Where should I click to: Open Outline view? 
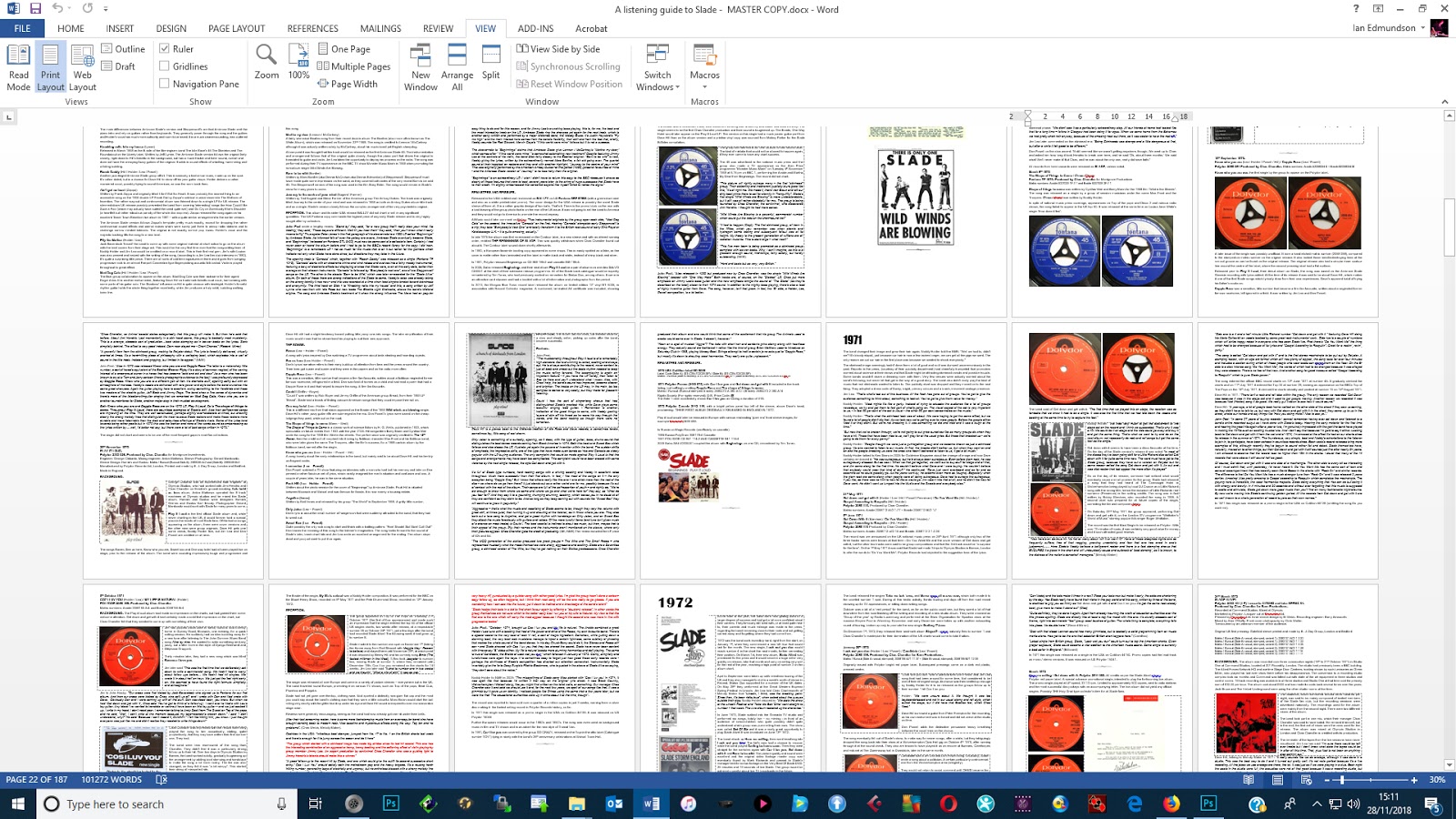124,48
